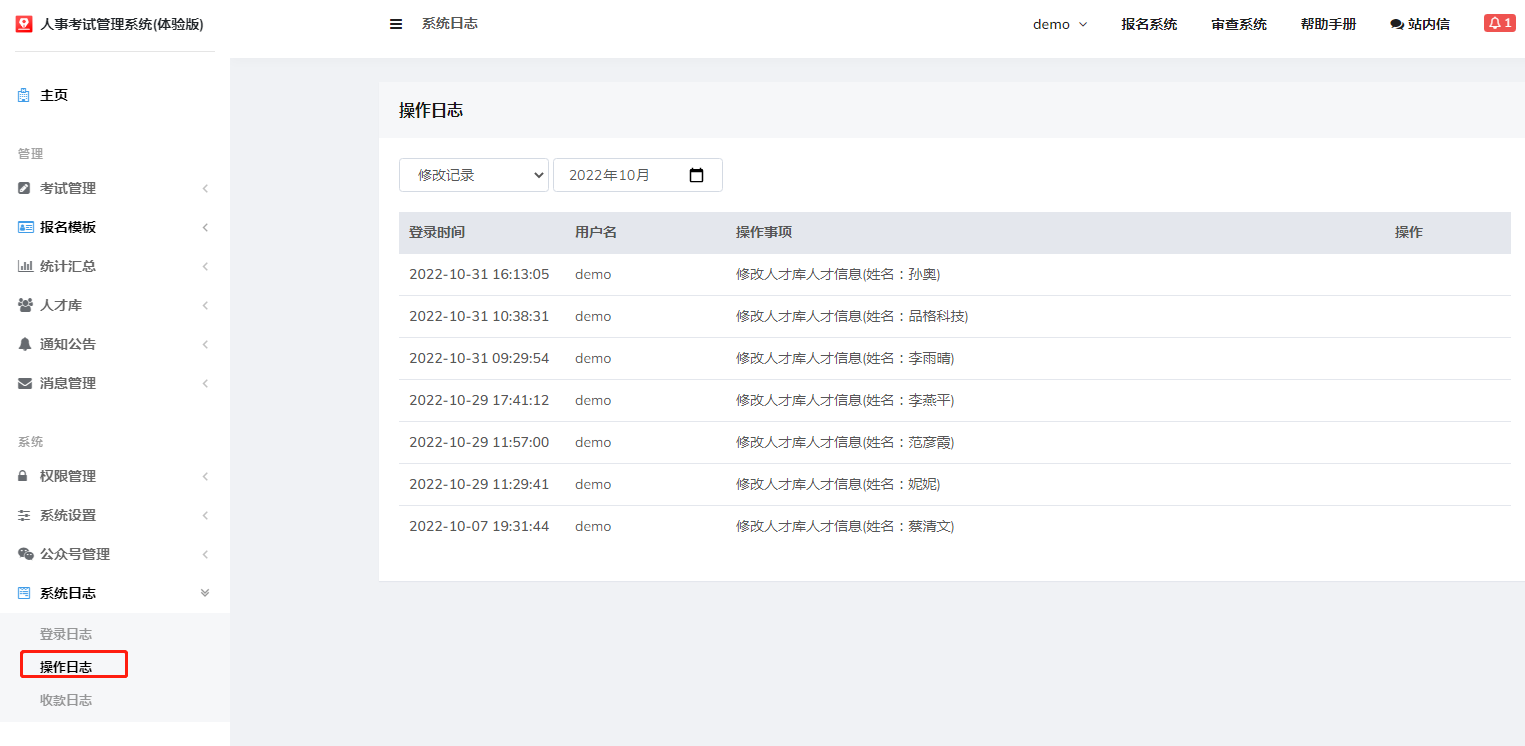Click entry for 姓名：蔡清文
Viewport: 1525px width, 746px height.
[x=845, y=526]
